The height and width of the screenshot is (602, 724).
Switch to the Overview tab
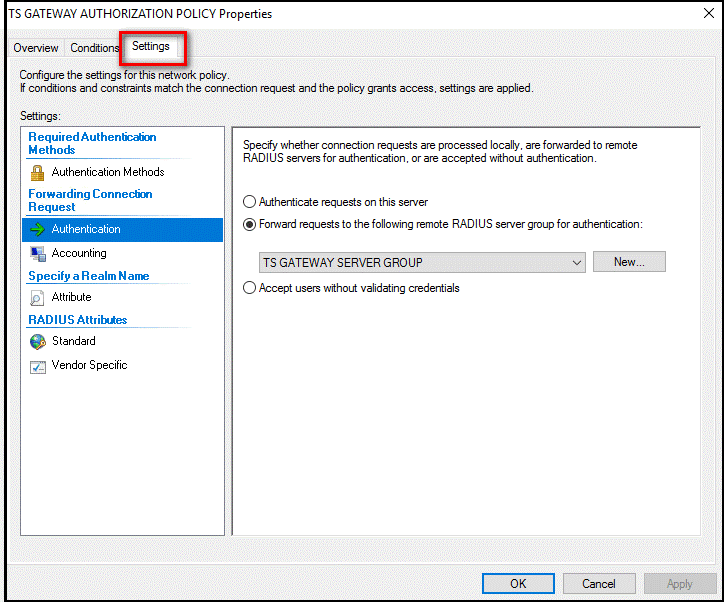(x=36, y=48)
